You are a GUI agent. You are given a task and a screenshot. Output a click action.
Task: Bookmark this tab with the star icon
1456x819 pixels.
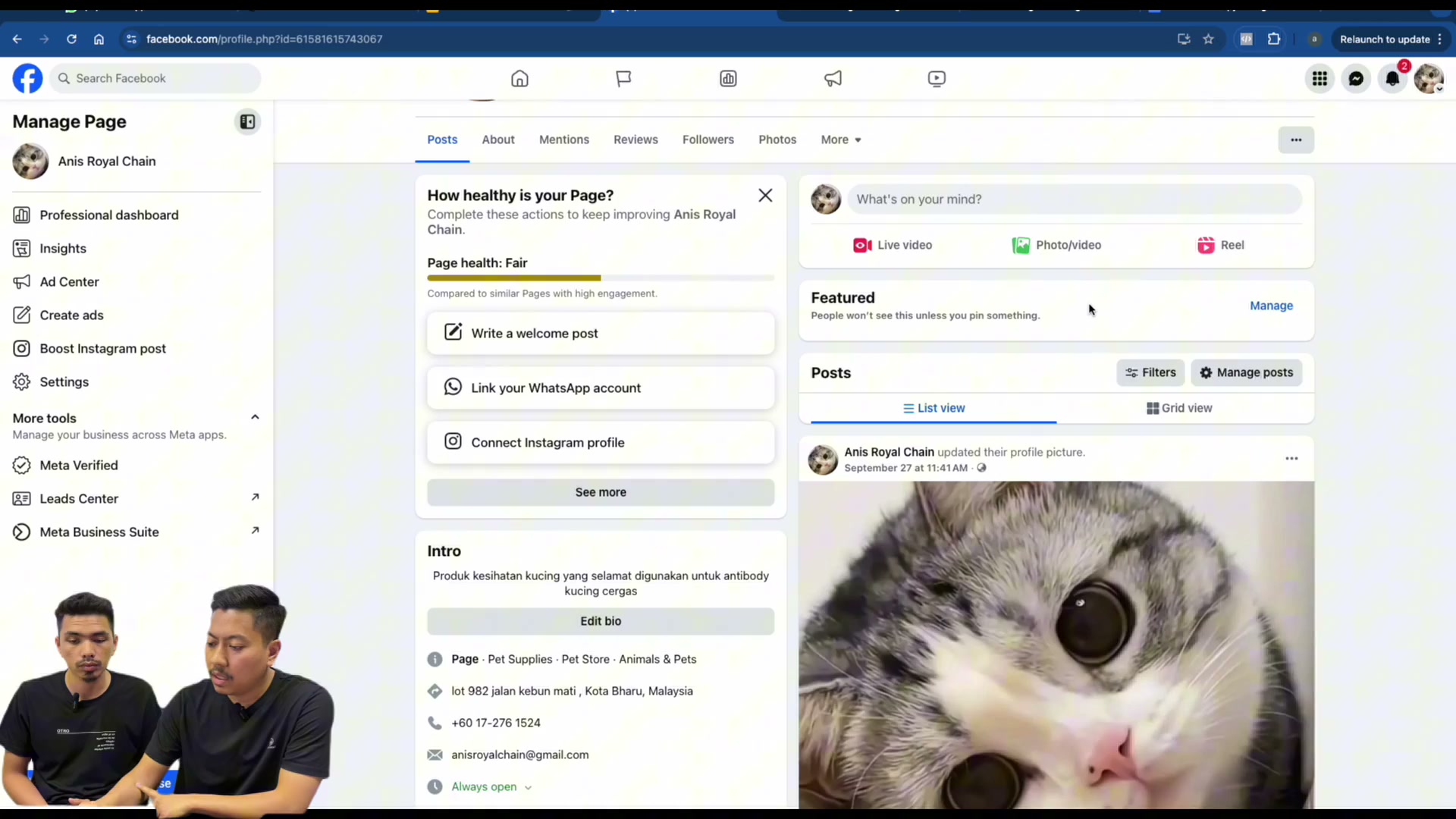pyautogui.click(x=1208, y=39)
